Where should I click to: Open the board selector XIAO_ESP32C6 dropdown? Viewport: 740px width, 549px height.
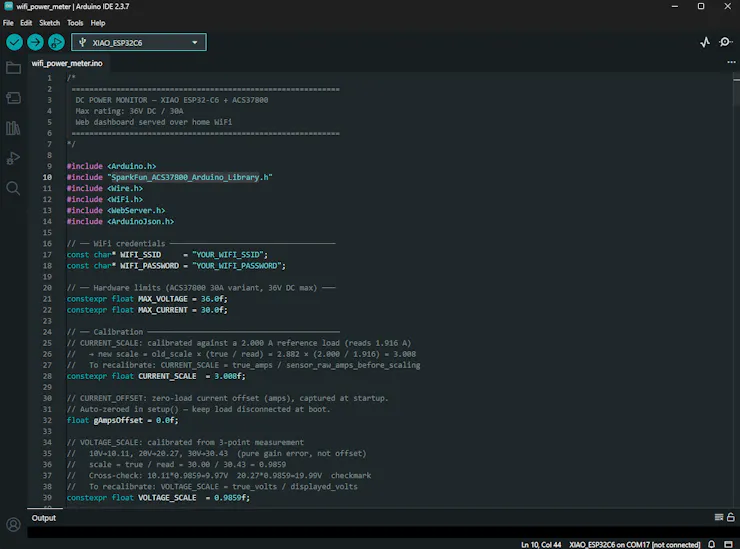[139, 42]
